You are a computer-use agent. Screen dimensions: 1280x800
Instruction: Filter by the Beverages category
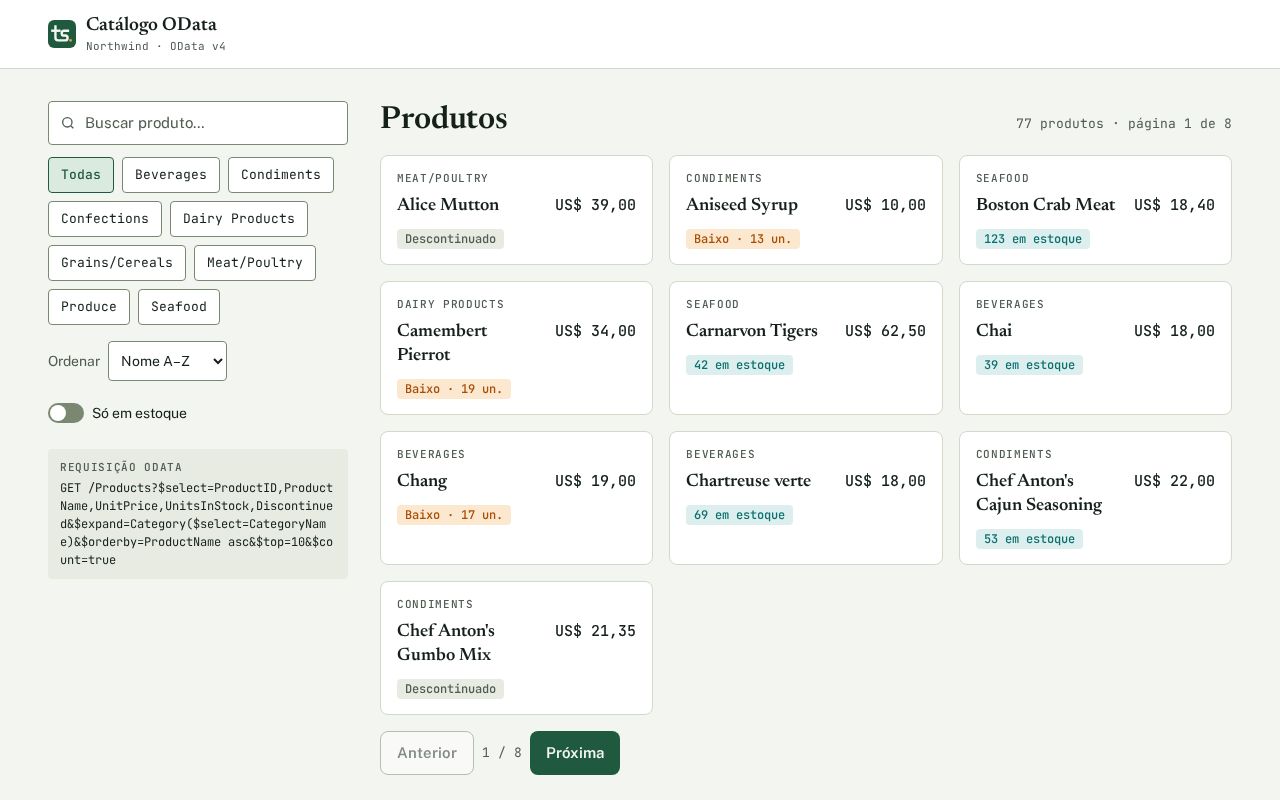[171, 175]
